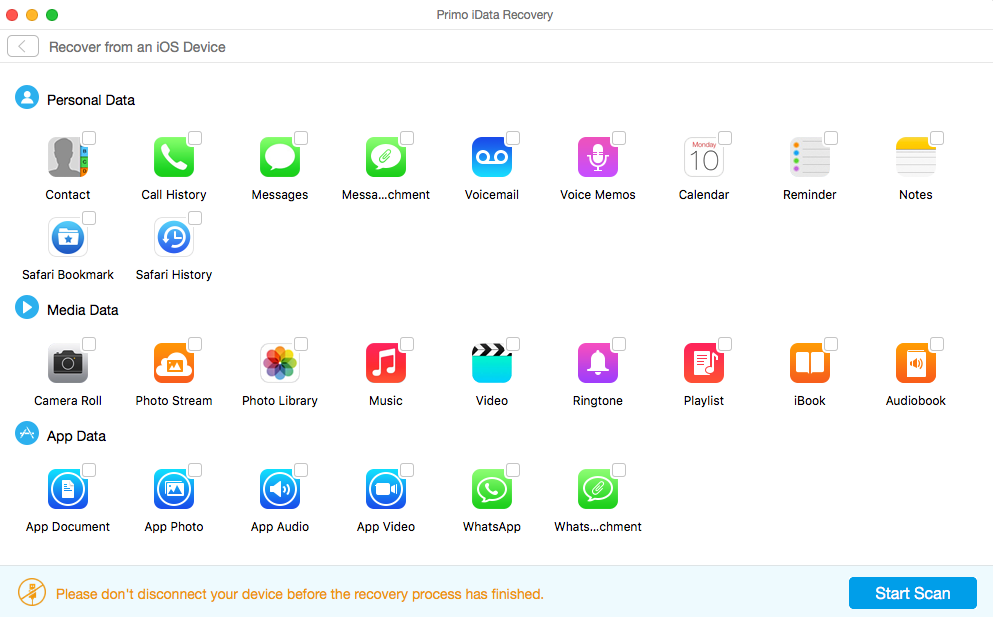This screenshot has height=617, width=993.
Task: Go back using the arrow button
Action: pos(23,46)
